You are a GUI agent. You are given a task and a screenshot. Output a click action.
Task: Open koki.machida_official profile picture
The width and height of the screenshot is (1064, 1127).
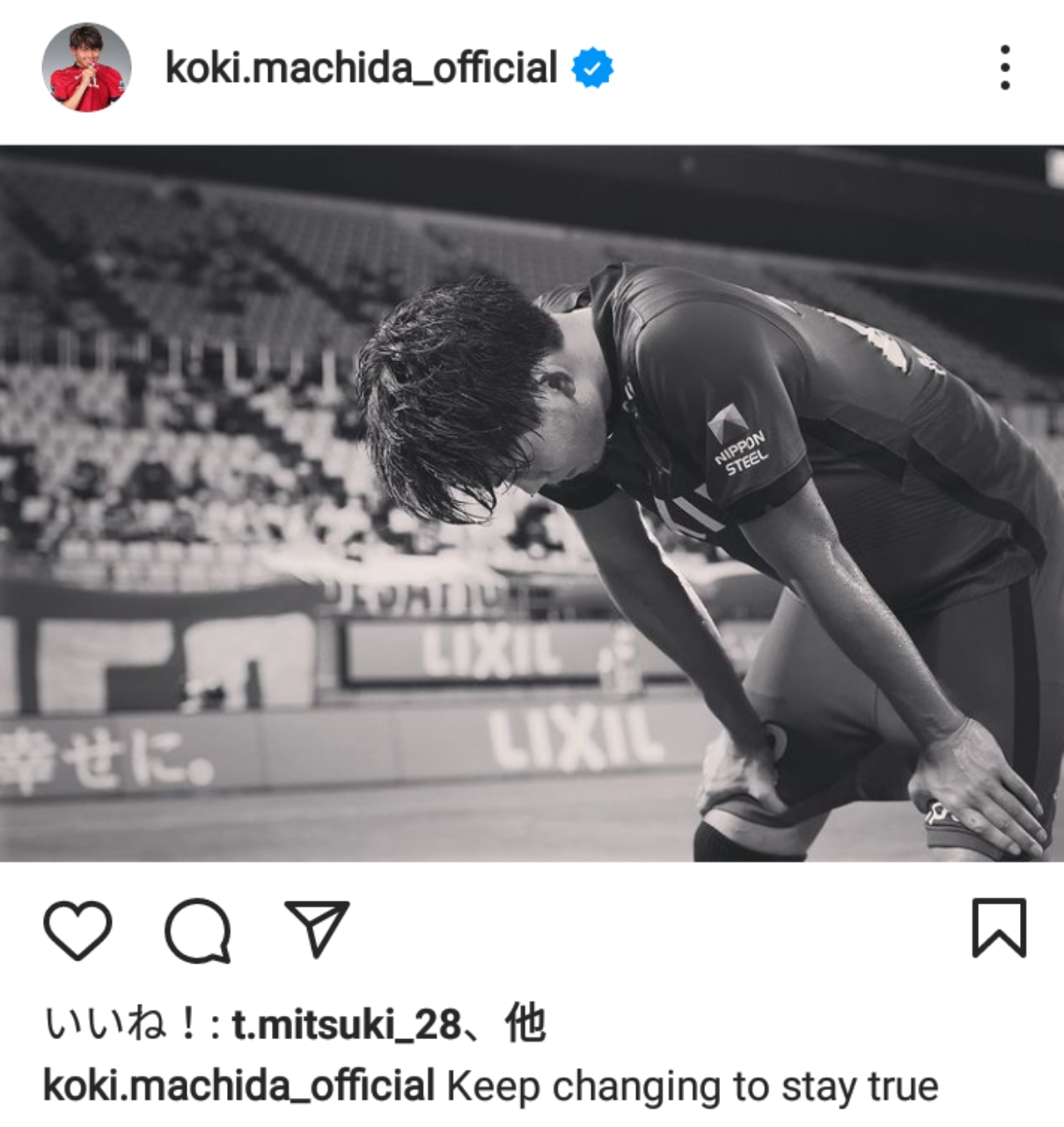[x=86, y=68]
